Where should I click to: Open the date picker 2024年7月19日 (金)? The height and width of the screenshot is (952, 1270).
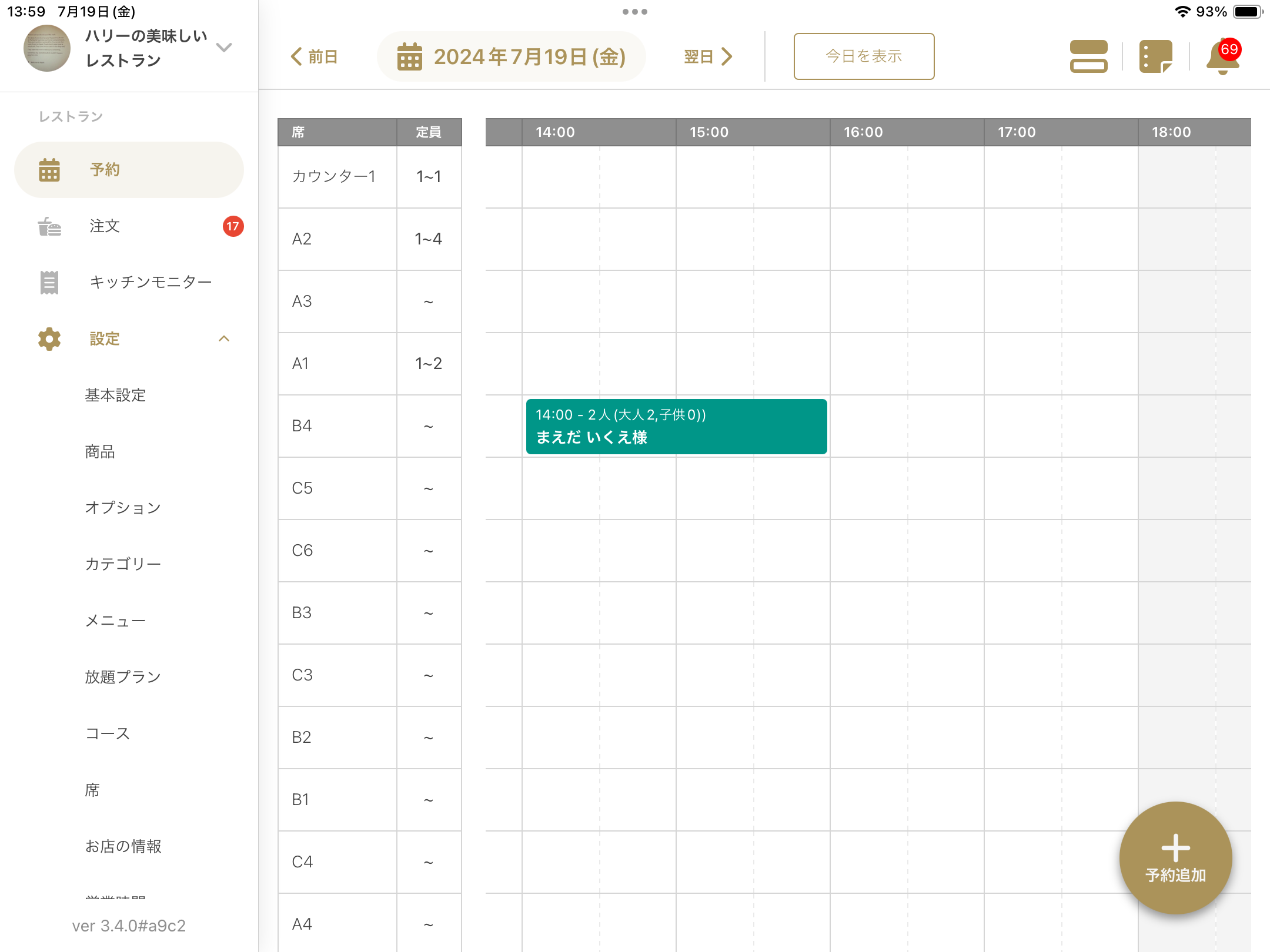click(x=512, y=56)
